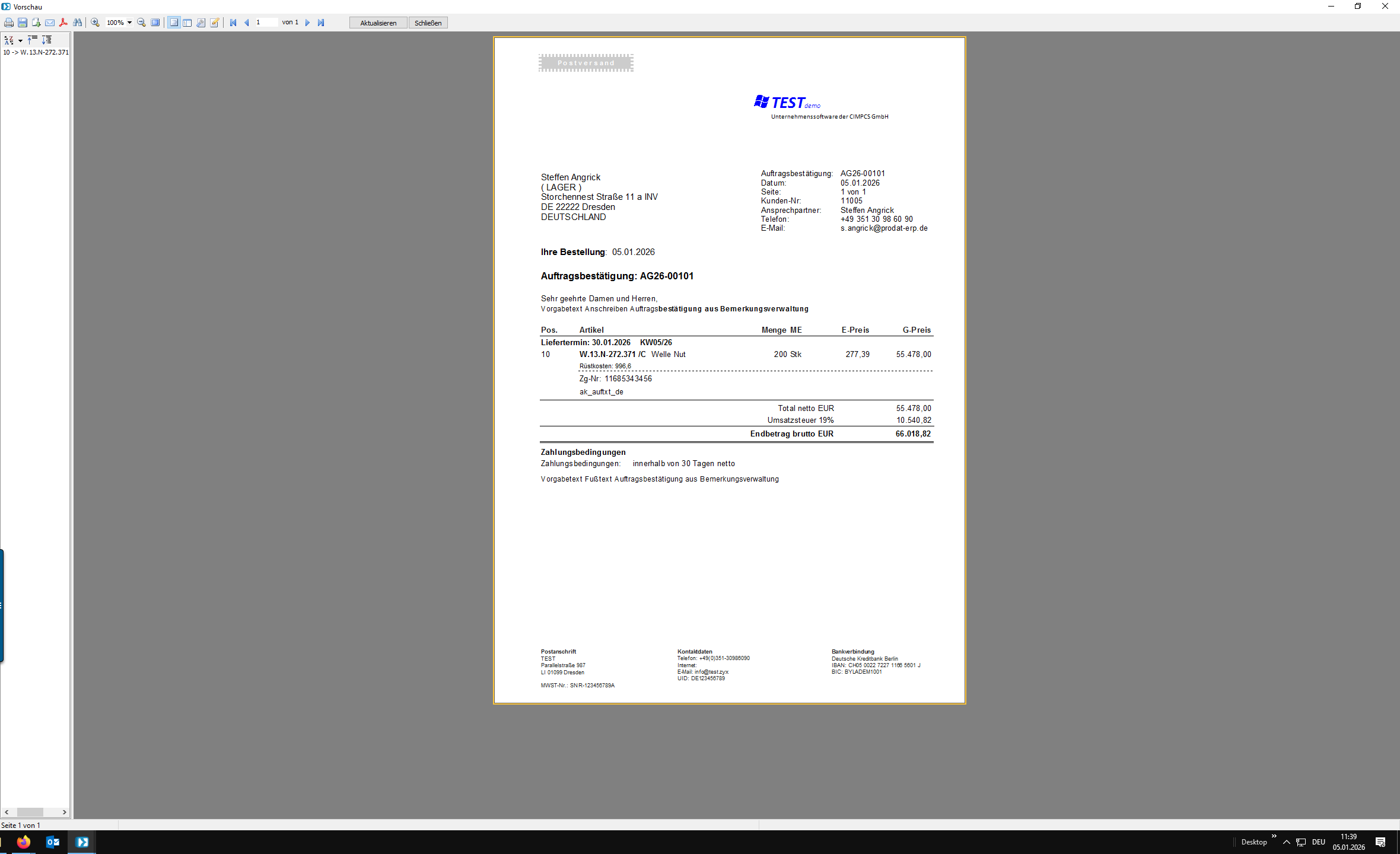Click the Save (floppy disk) icon
The width and height of the screenshot is (1400, 854).
coord(23,23)
